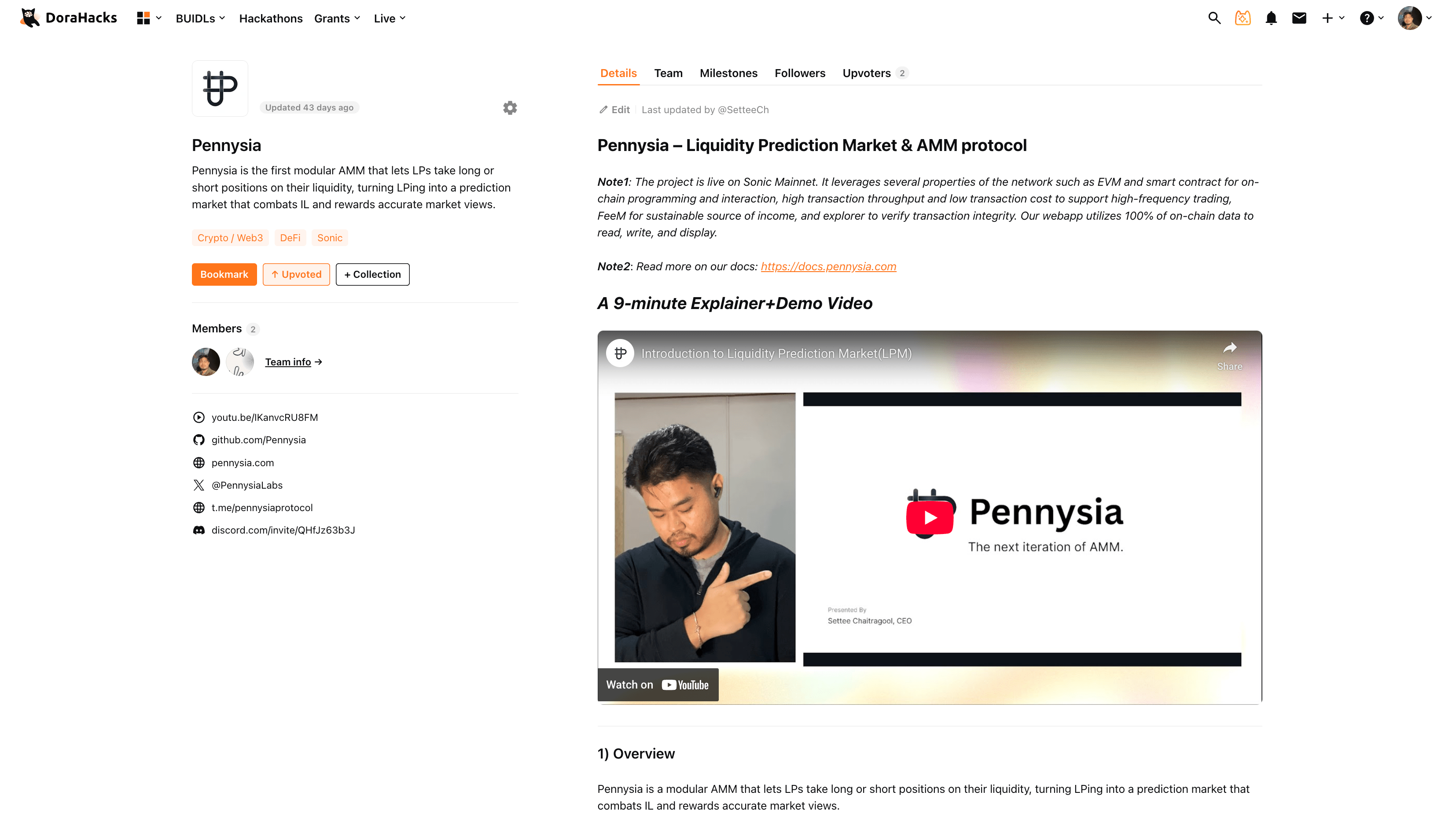The height and width of the screenshot is (825, 1456).
Task: Click Watch on YouTube button
Action: (658, 685)
